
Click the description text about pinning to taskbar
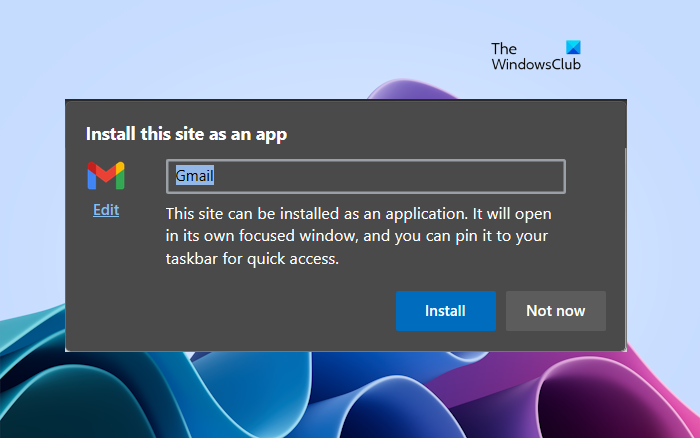[x=358, y=236]
